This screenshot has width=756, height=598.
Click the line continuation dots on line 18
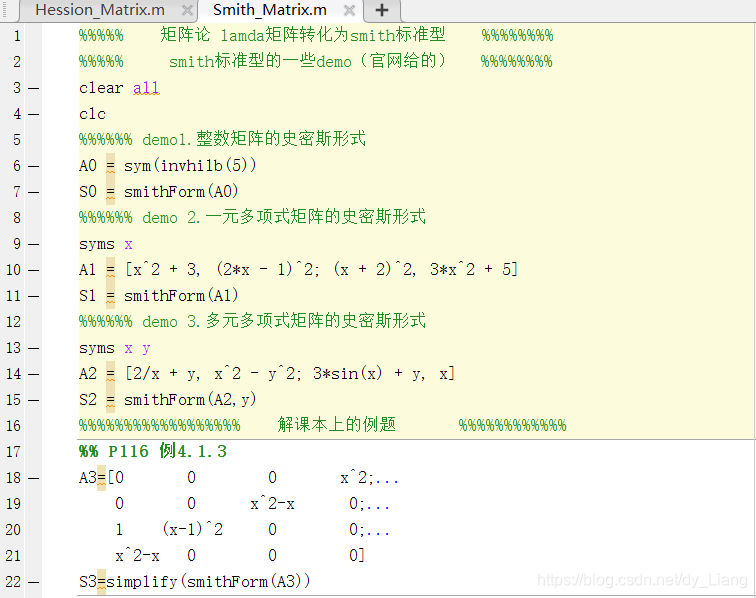click(x=387, y=481)
